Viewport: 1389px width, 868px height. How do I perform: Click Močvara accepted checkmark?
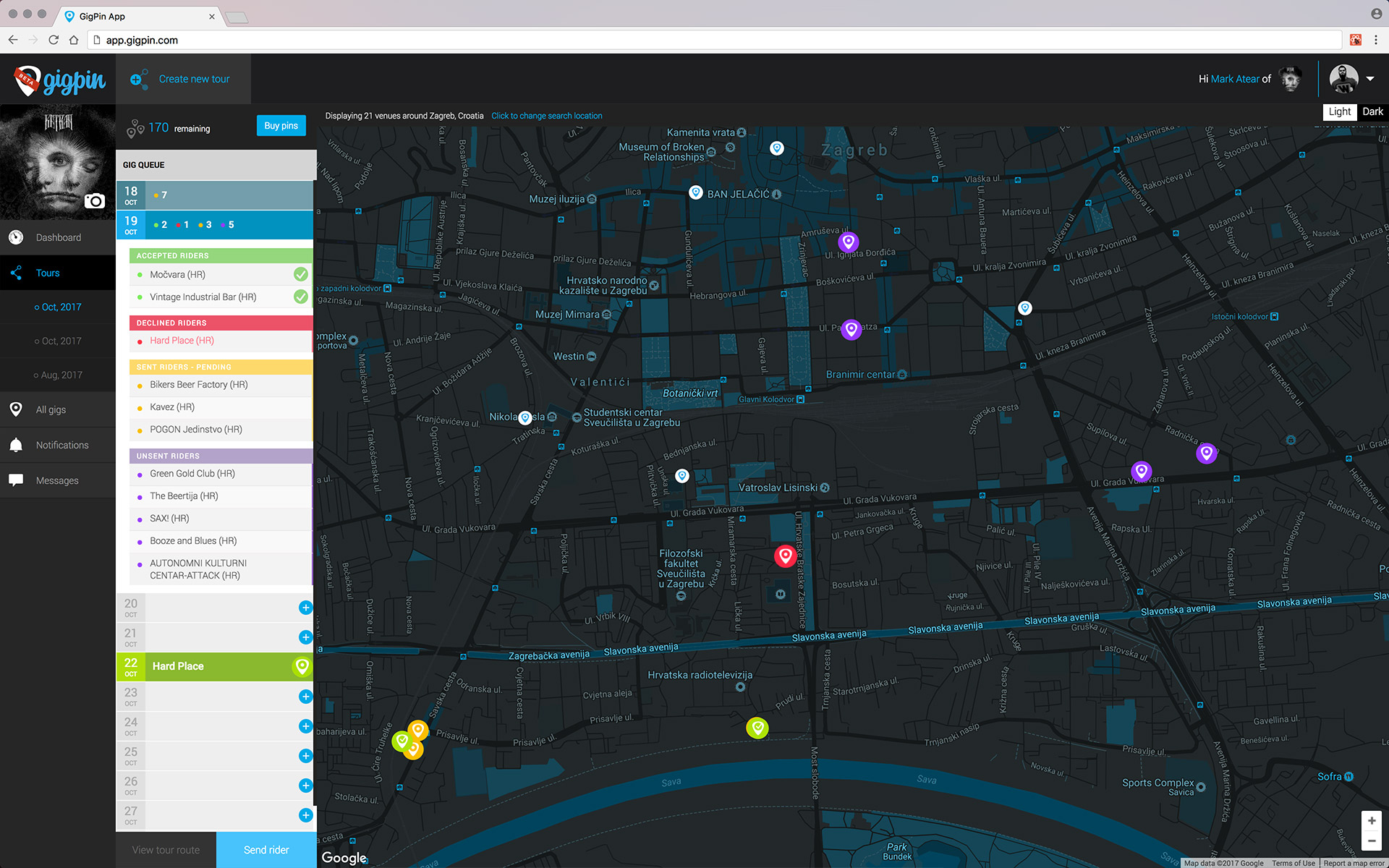point(301,275)
